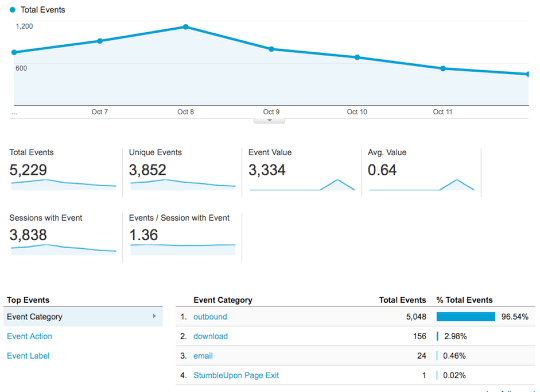Viewport: 540px width, 392px height.
Task: Click the 600 axis label on chart
Action: click(x=21, y=68)
